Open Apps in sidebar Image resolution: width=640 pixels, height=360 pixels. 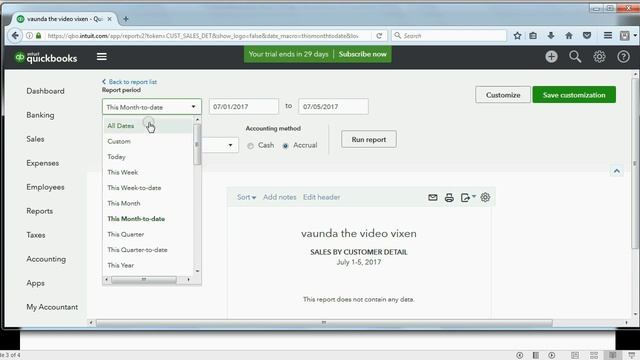click(36, 283)
